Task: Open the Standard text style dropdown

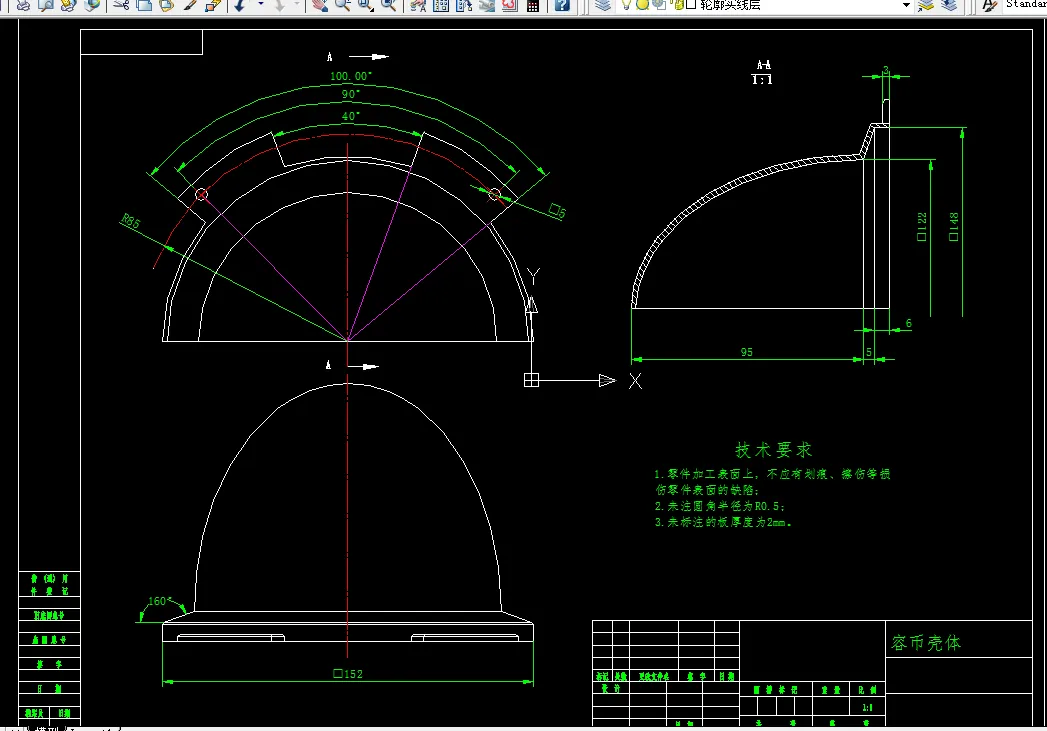Action: 1026,5
